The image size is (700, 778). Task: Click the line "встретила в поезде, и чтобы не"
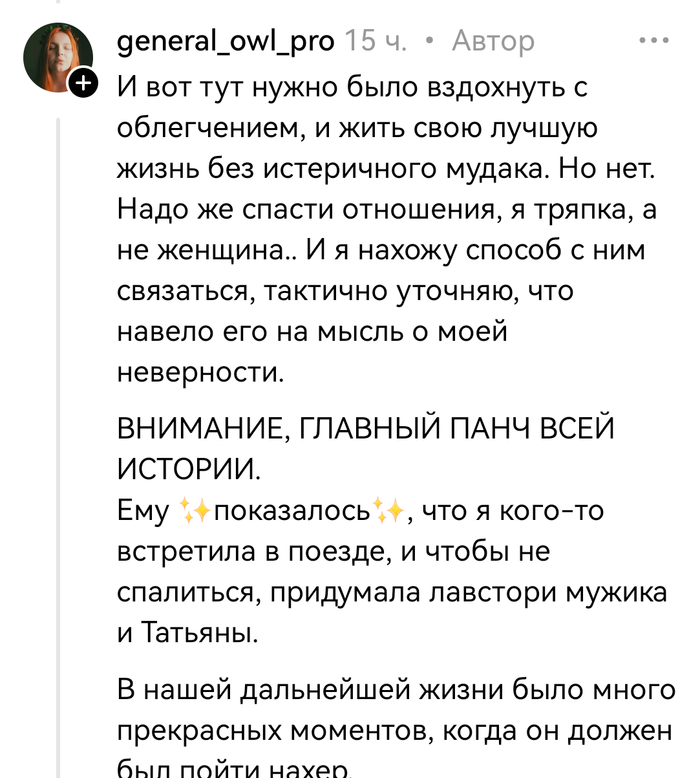[334, 551]
